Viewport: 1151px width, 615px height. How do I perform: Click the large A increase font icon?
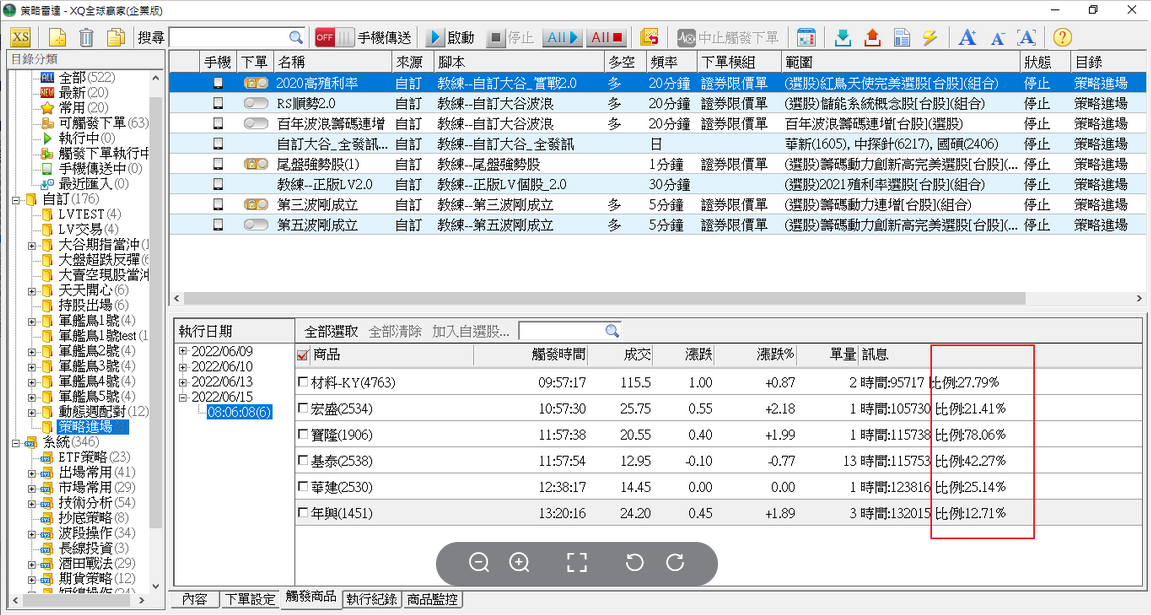coord(966,38)
